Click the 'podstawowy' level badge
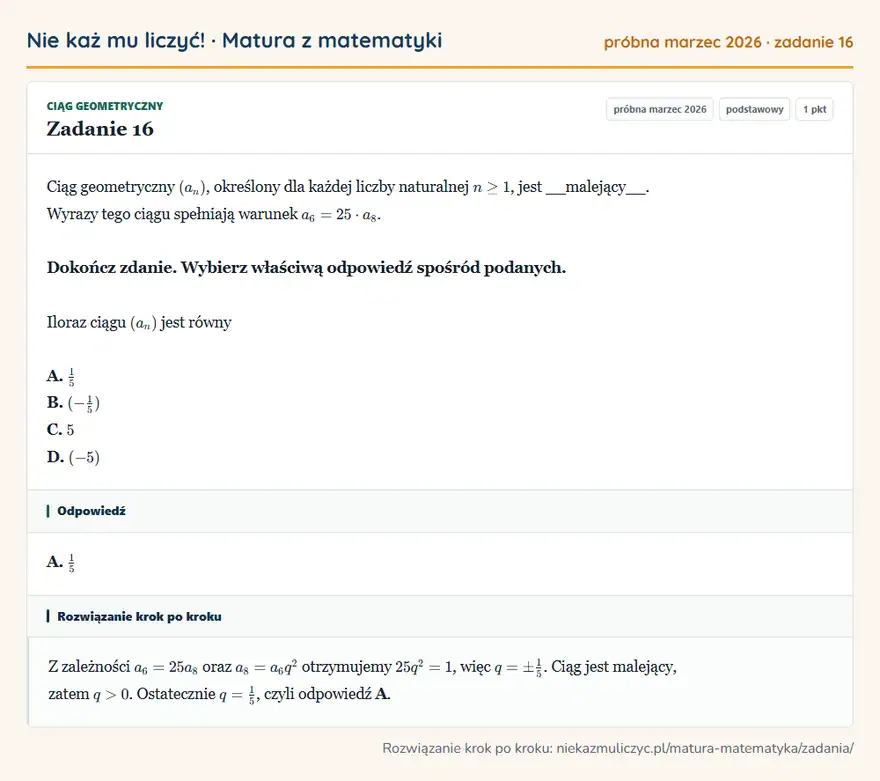 coord(754,109)
